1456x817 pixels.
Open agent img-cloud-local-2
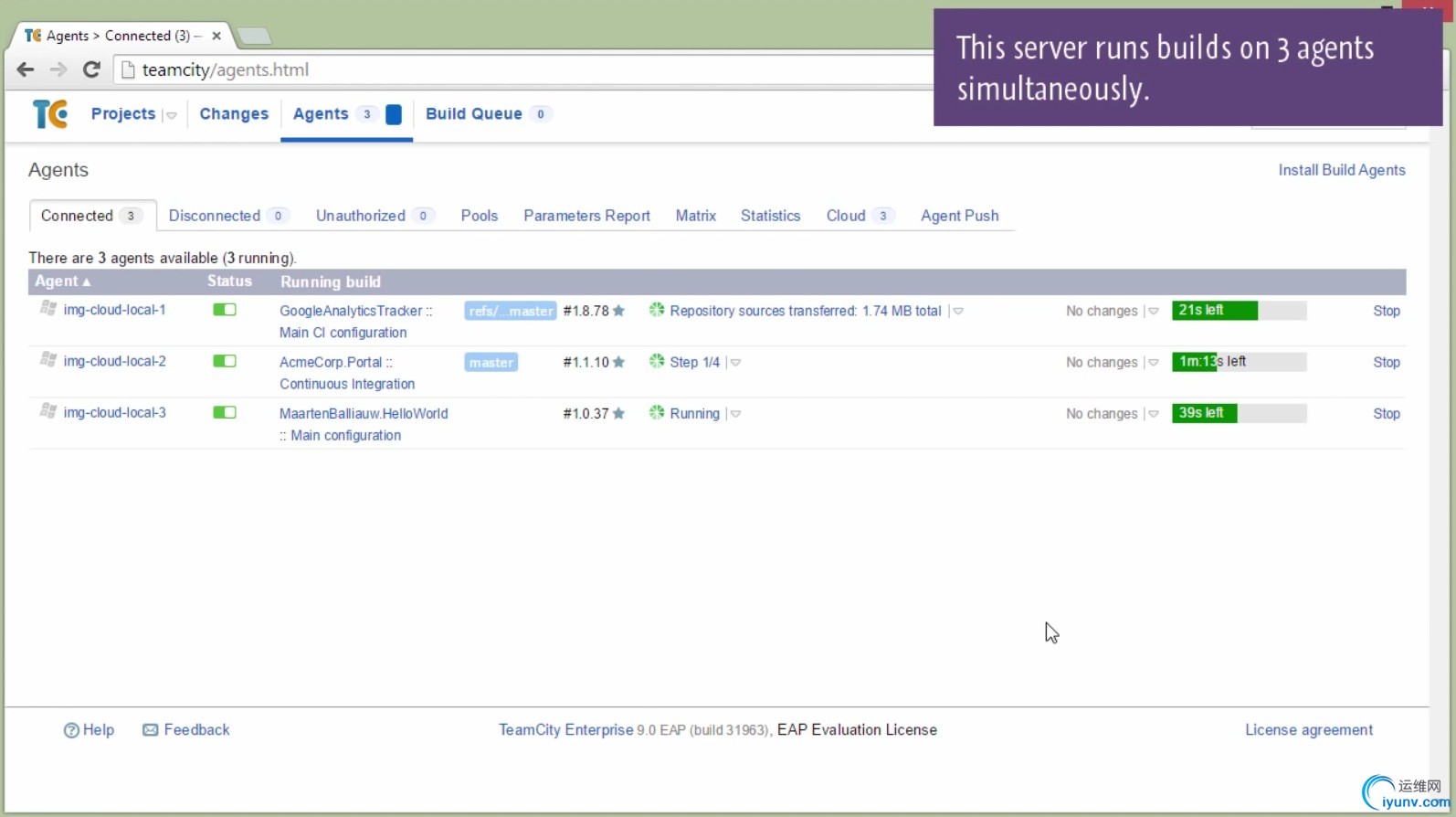[x=114, y=361]
